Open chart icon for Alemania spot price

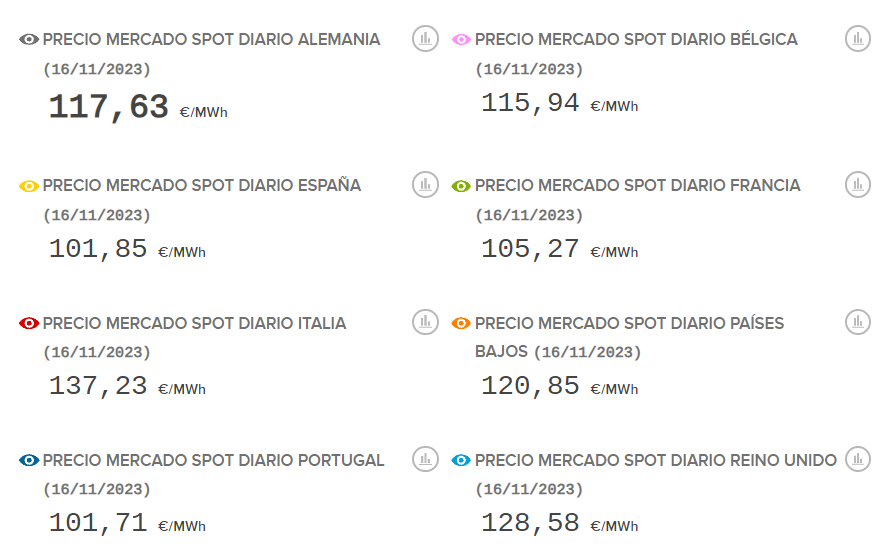click(x=425, y=39)
